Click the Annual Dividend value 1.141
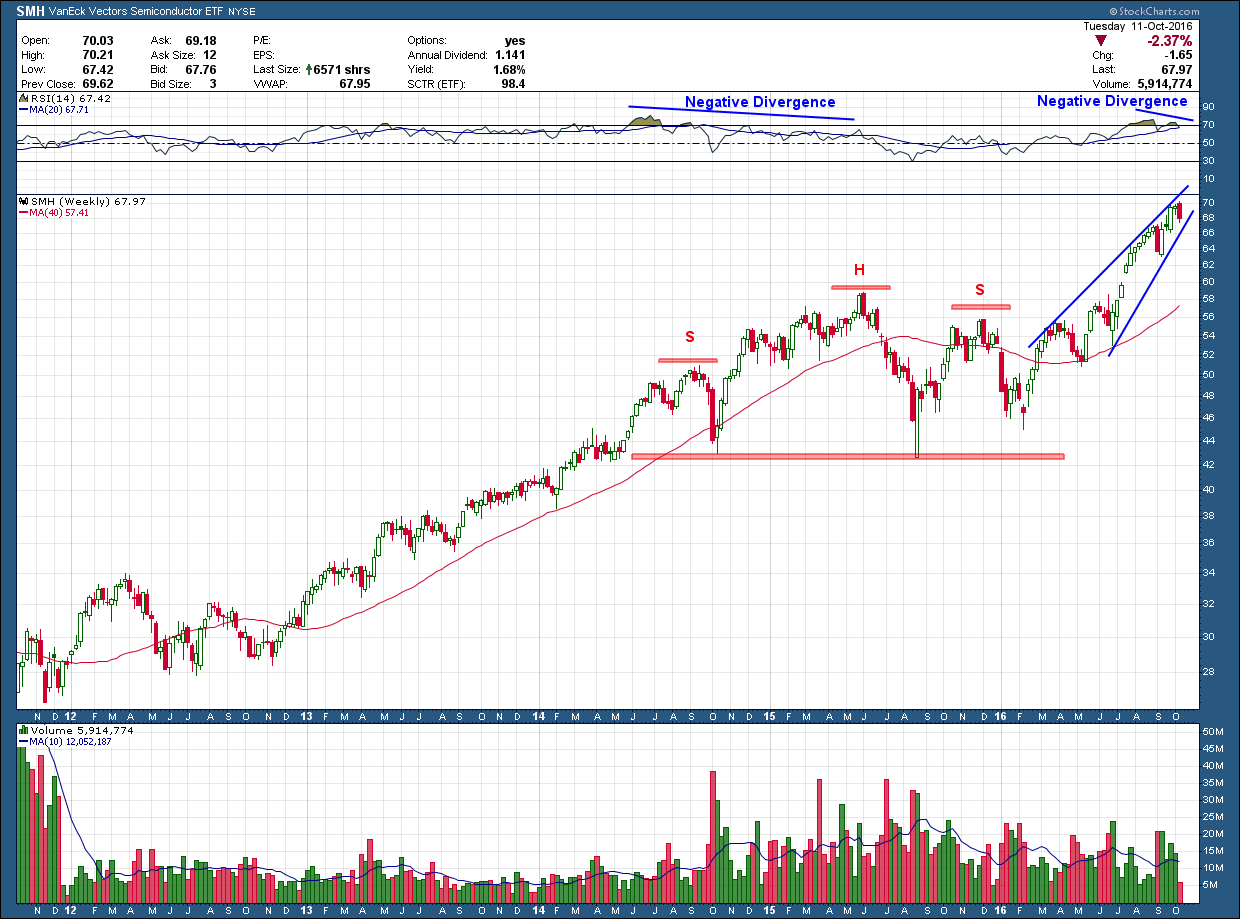This screenshot has height=919, width=1240. coord(509,55)
